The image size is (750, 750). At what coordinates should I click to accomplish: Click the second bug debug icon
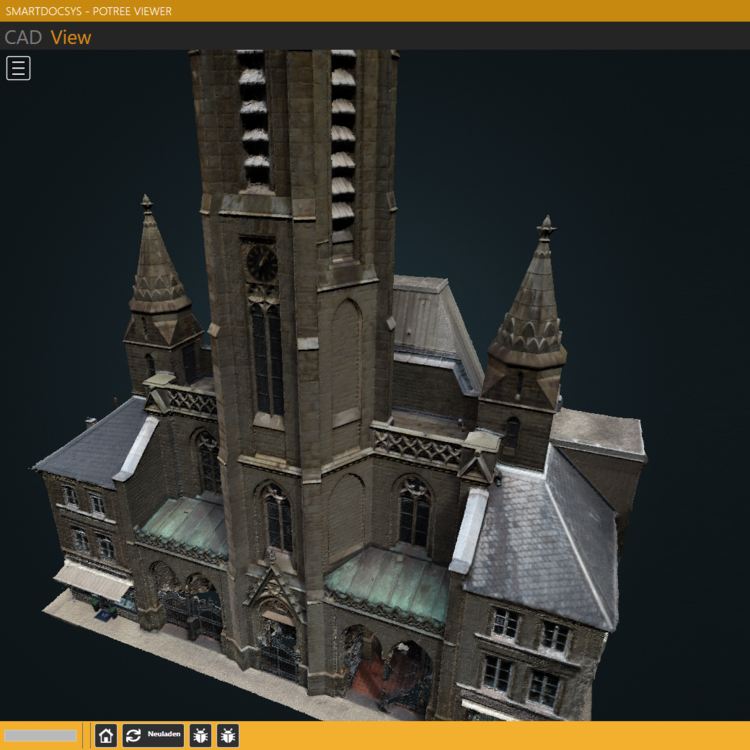point(228,736)
